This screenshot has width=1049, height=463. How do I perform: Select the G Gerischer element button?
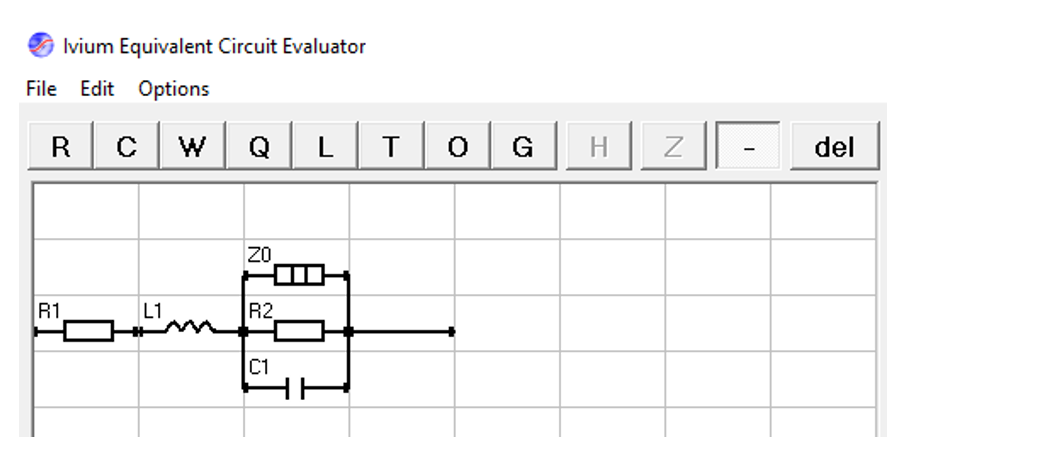point(523,146)
